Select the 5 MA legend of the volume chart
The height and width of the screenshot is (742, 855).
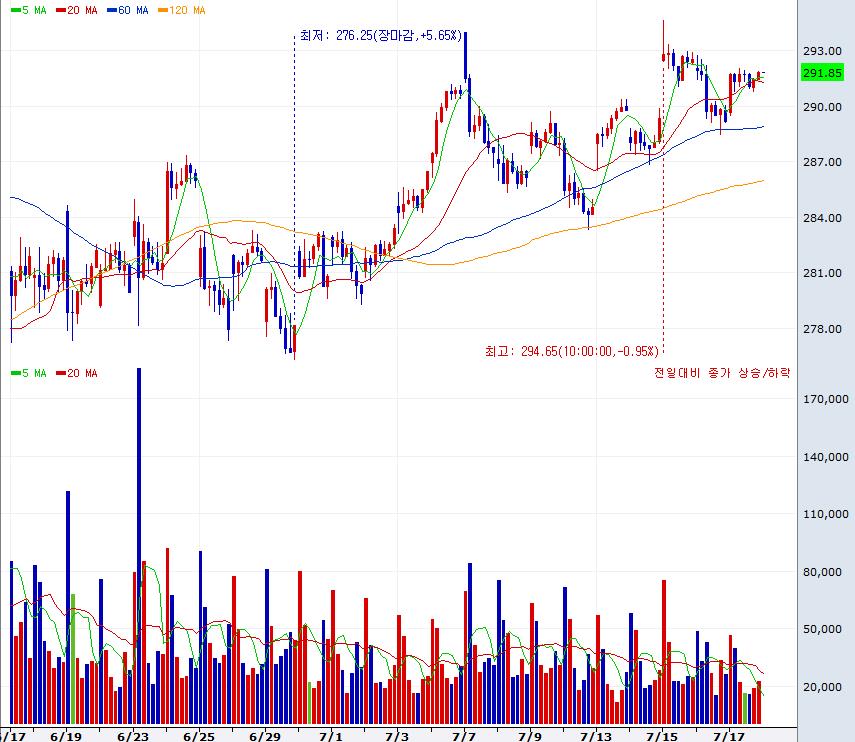[x=29, y=373]
